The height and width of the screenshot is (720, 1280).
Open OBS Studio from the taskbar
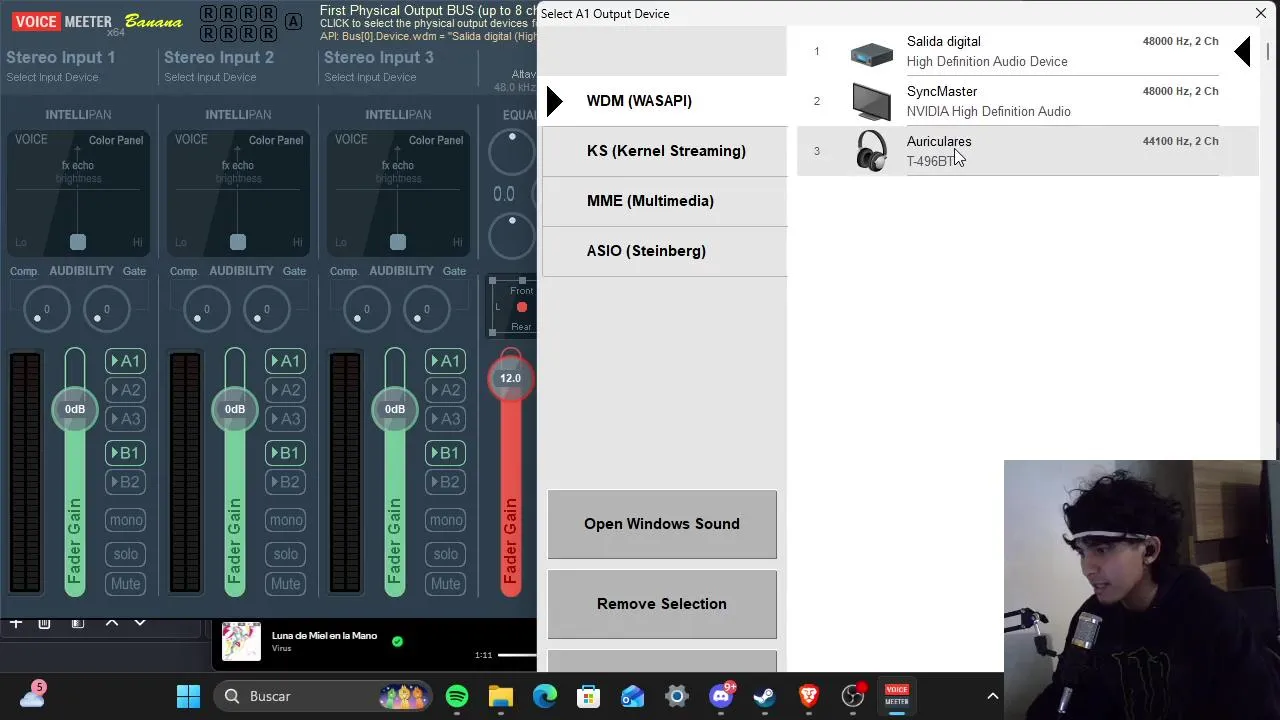[x=853, y=696]
